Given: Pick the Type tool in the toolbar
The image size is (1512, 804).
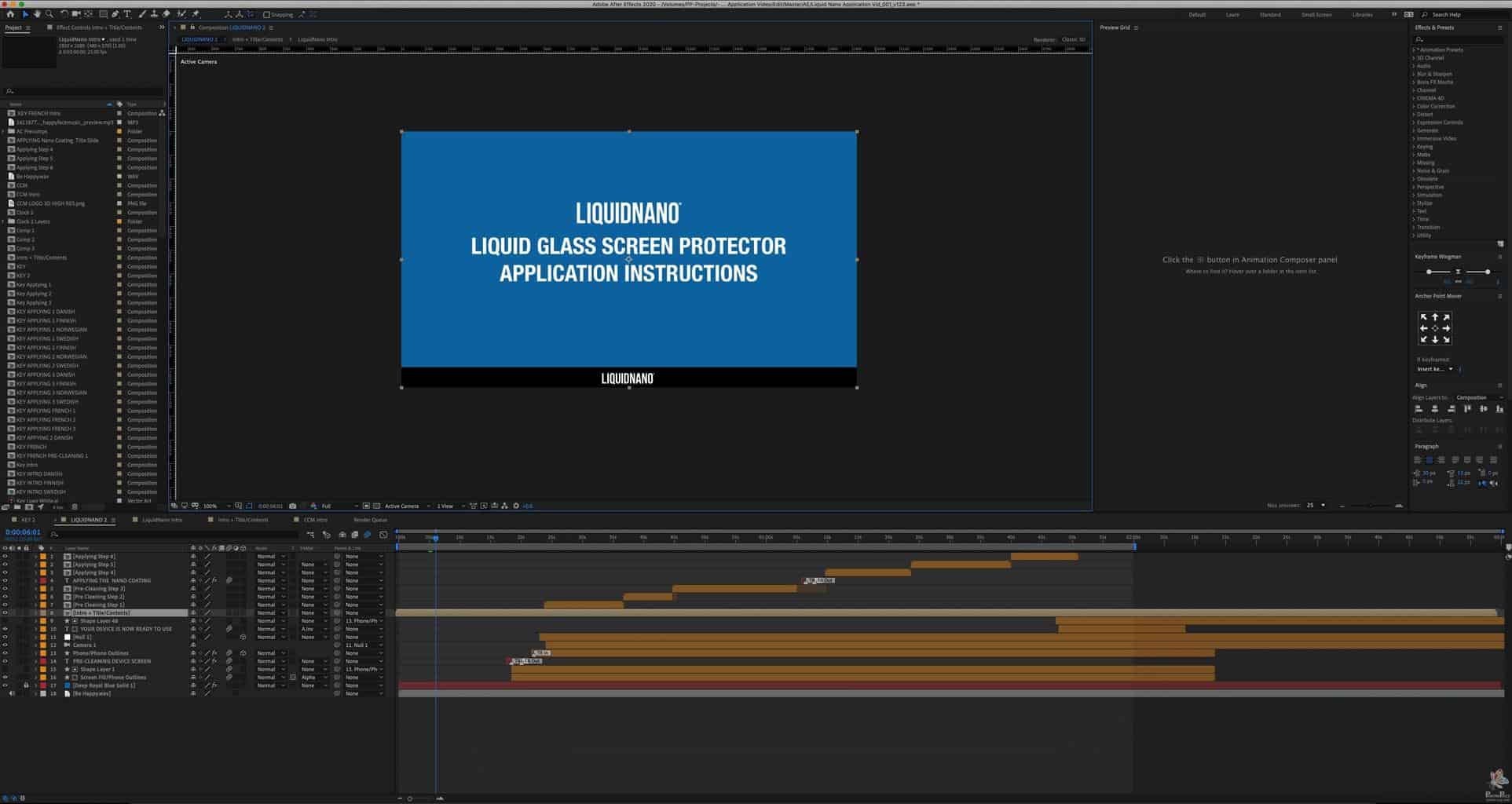Looking at the screenshot, I should 127,14.
